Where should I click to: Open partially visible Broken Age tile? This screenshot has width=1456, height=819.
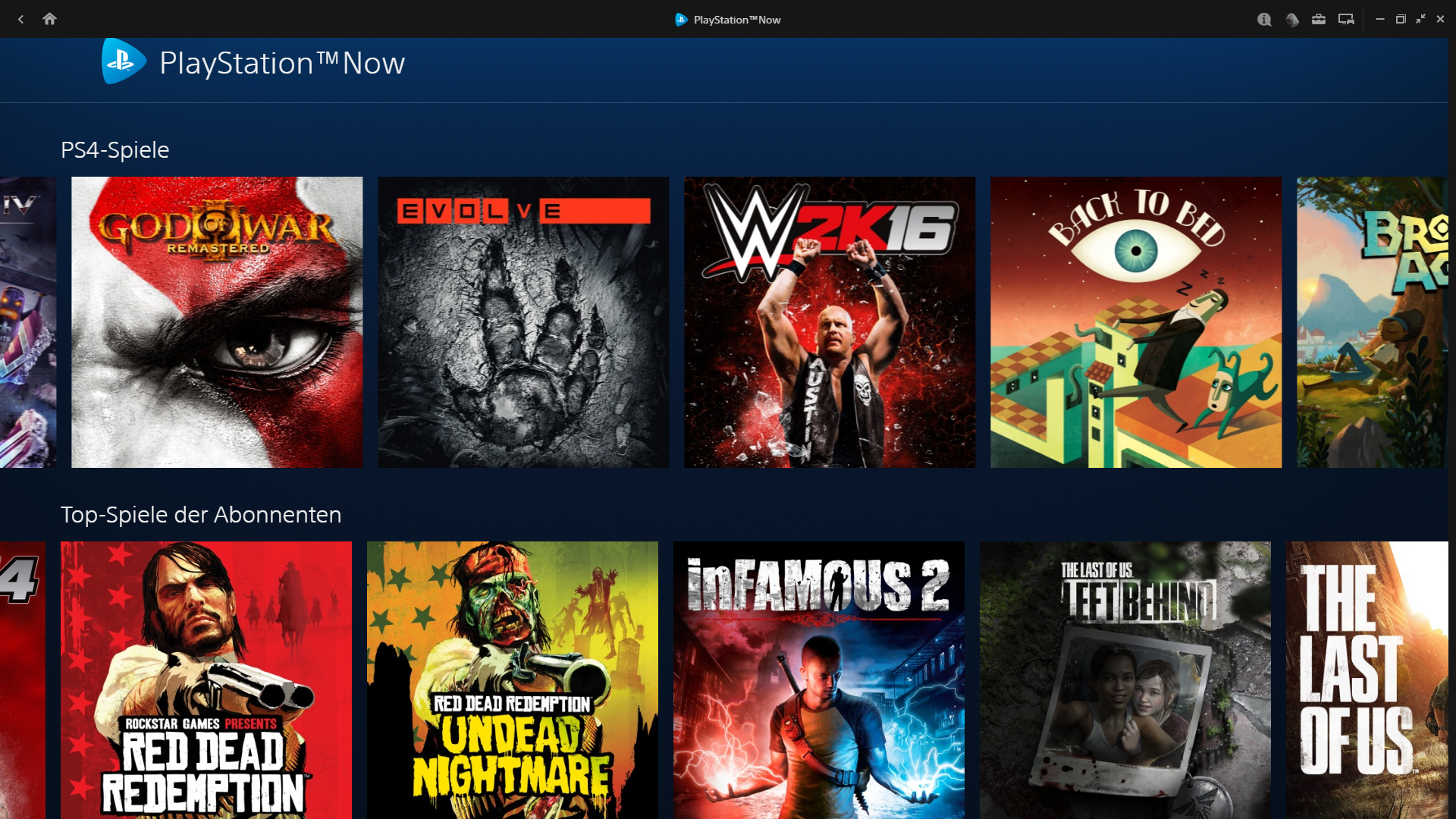click(x=1373, y=322)
